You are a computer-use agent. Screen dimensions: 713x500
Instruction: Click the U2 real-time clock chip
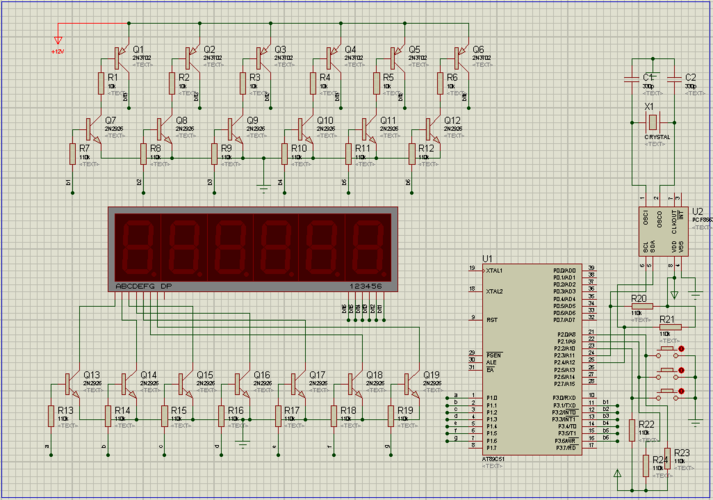(x=661, y=231)
